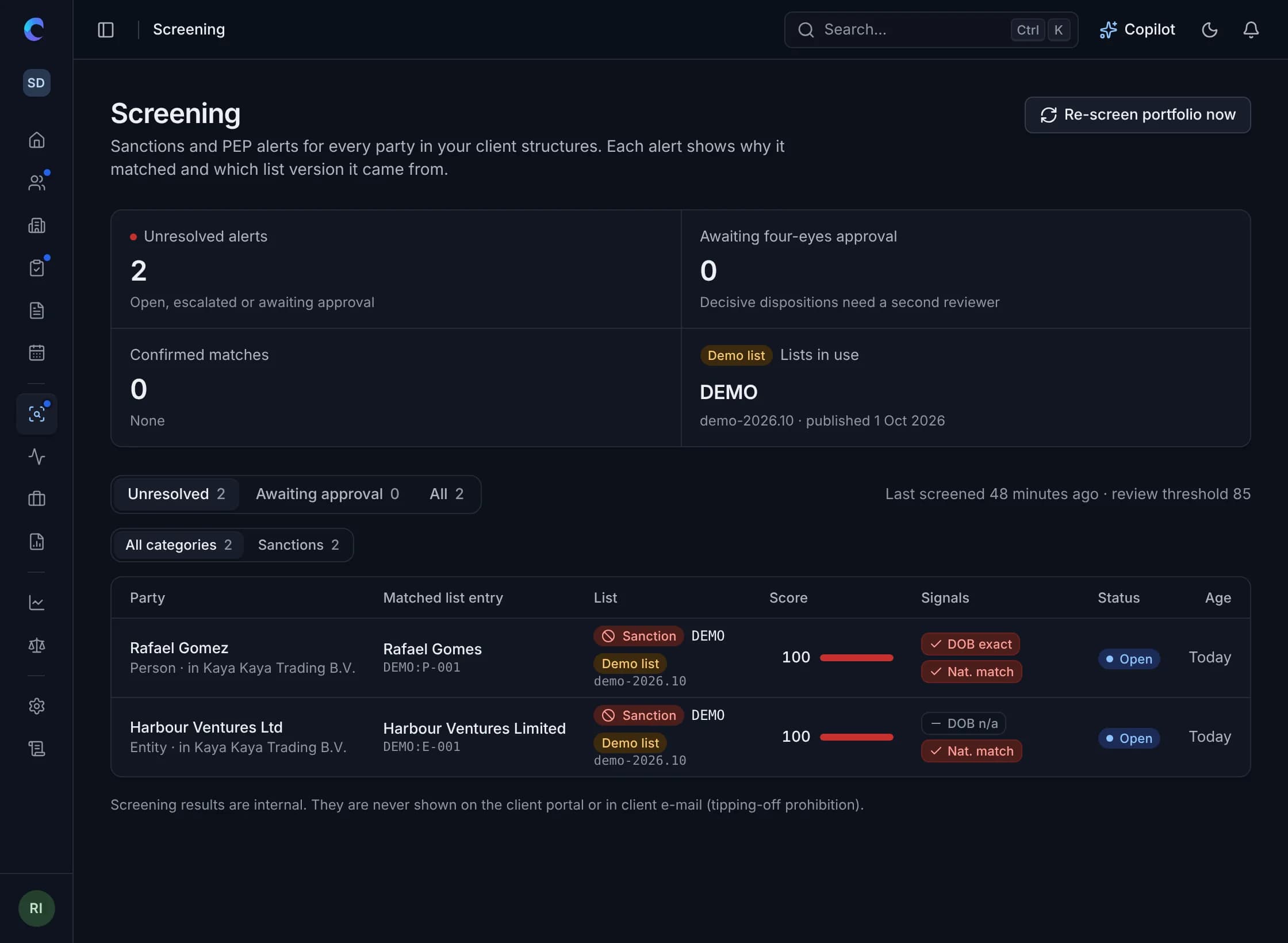
Task: Click Open status for Rafael Gomez
Action: (1129, 659)
